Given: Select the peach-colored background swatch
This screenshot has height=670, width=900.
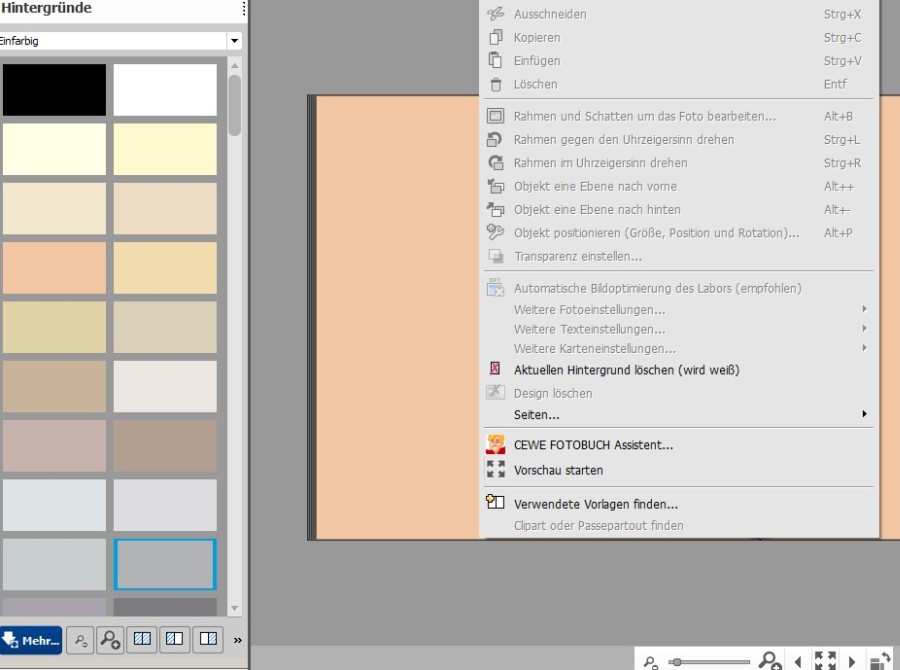Looking at the screenshot, I should tap(54, 267).
